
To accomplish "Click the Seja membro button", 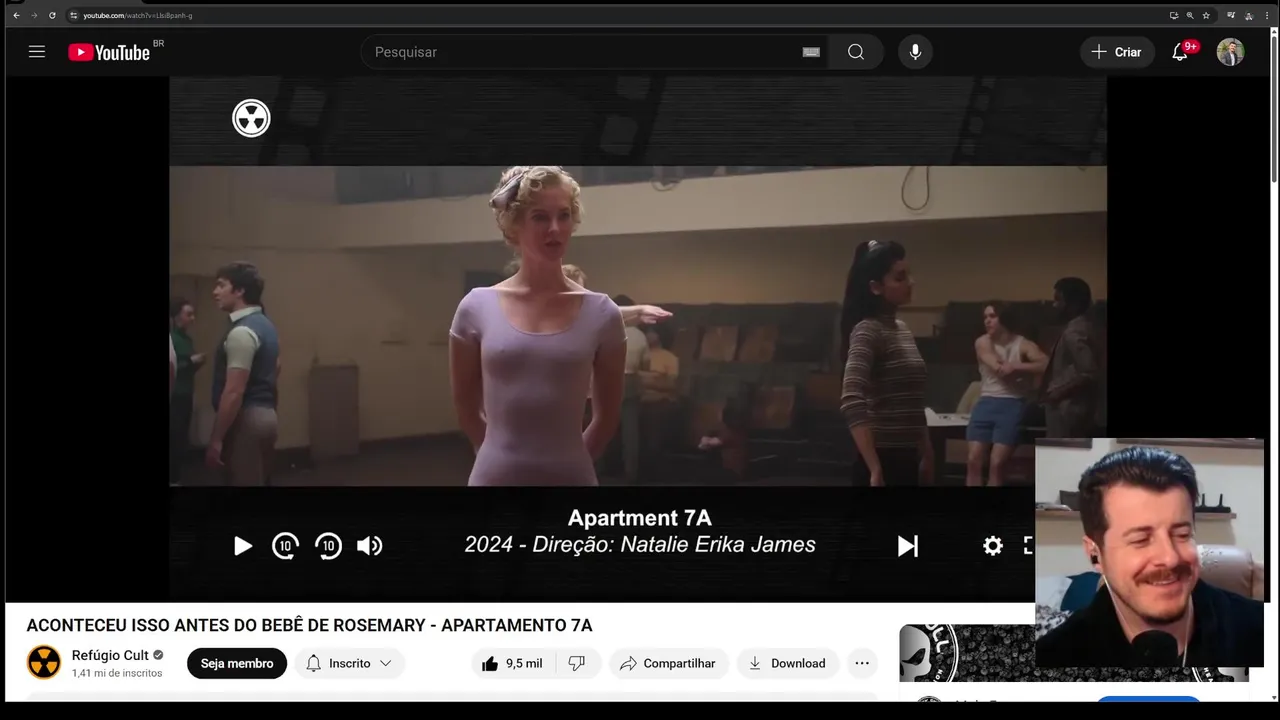I will [x=237, y=663].
